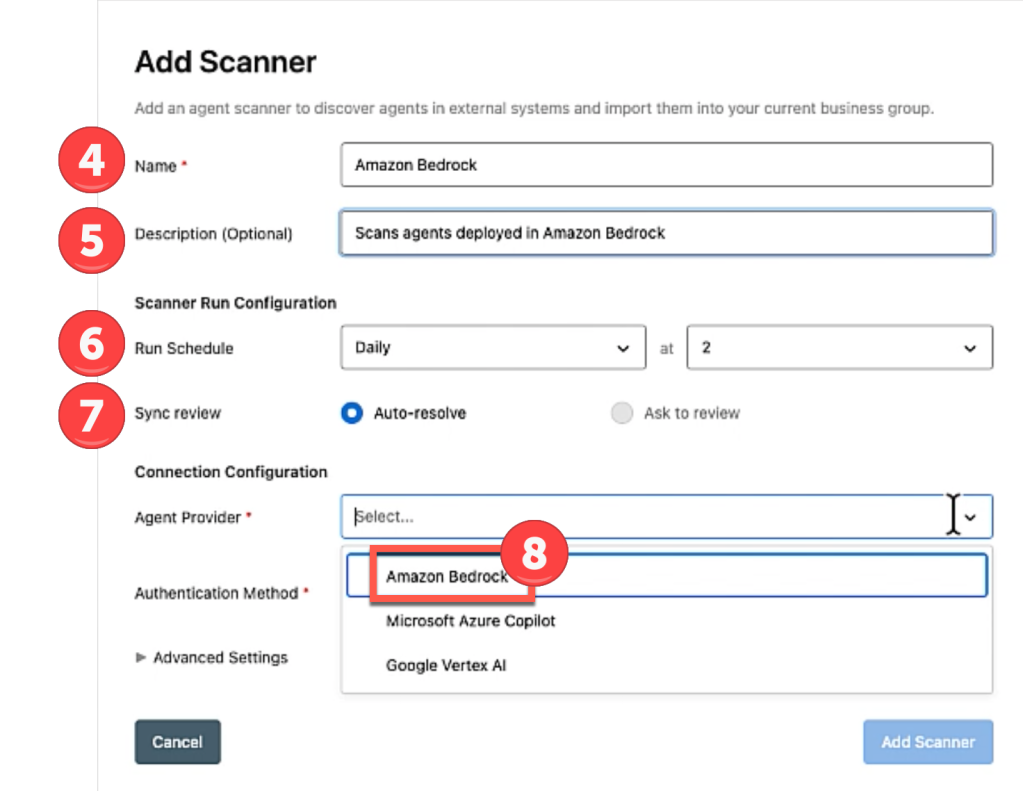
Task: Open the Run Schedule dropdown showing Daily
Action: coord(493,347)
